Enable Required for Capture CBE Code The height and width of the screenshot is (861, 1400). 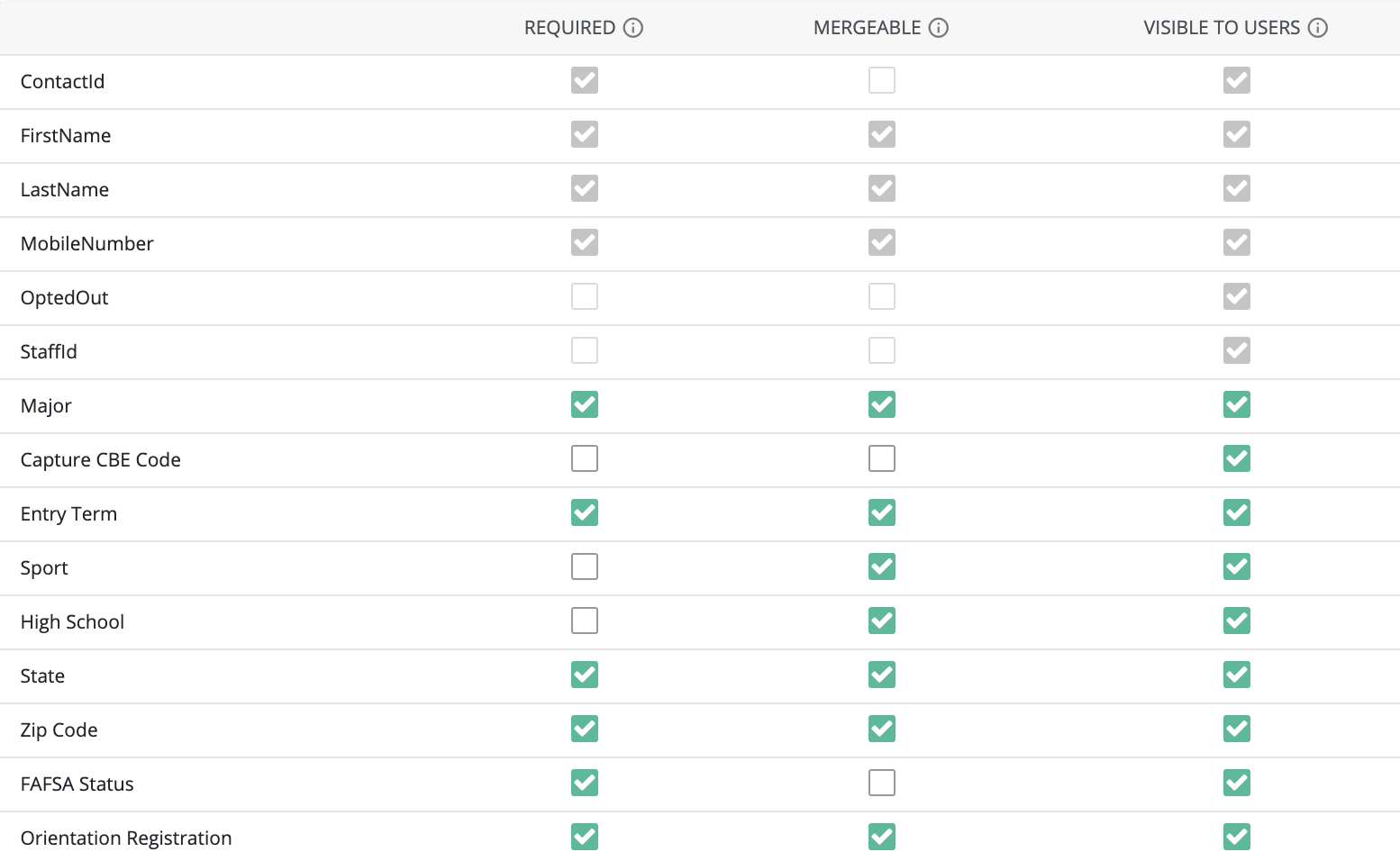pyautogui.click(x=585, y=458)
